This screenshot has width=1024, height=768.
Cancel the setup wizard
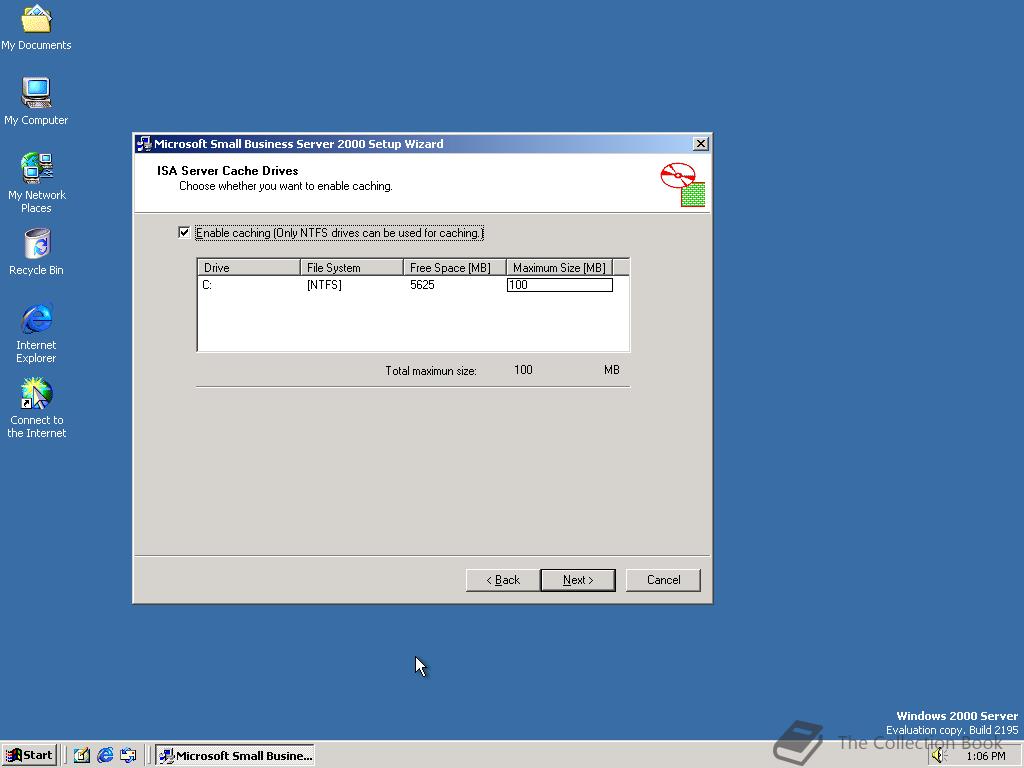664,580
